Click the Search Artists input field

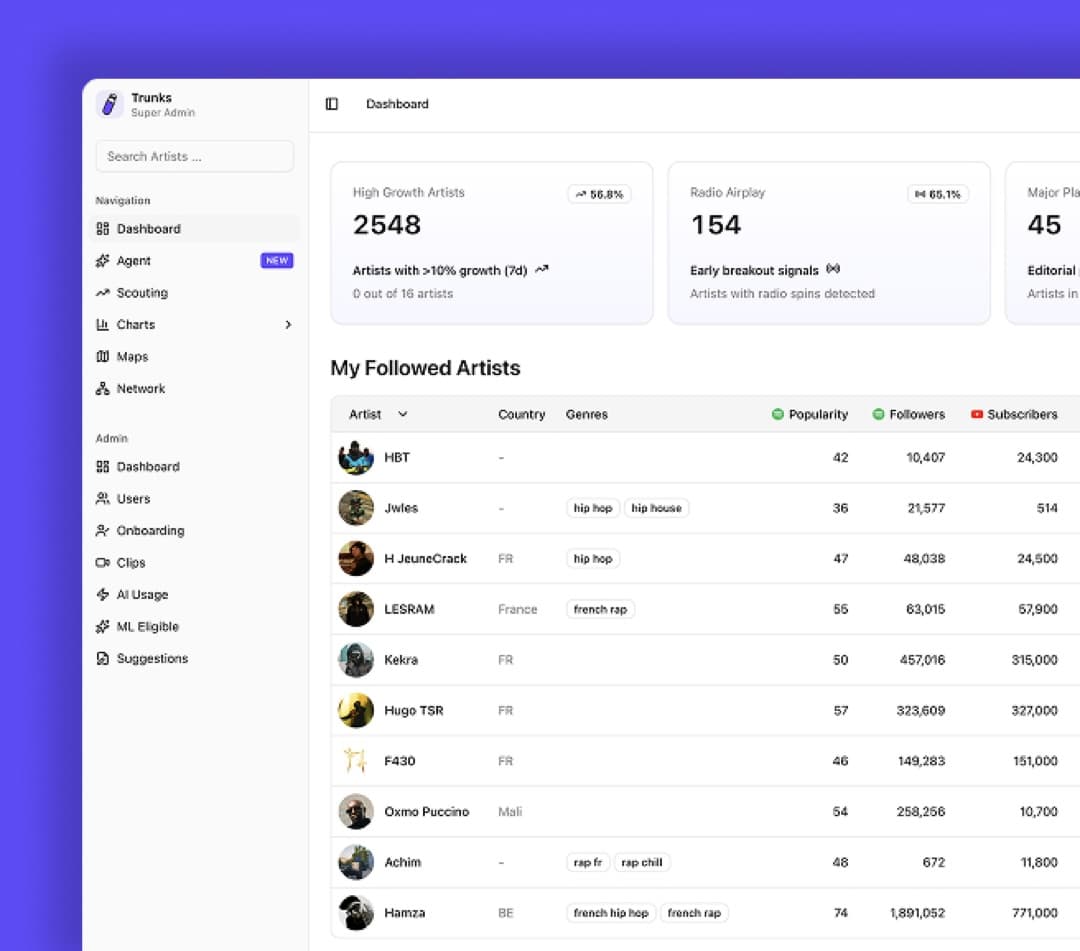[x=195, y=156]
